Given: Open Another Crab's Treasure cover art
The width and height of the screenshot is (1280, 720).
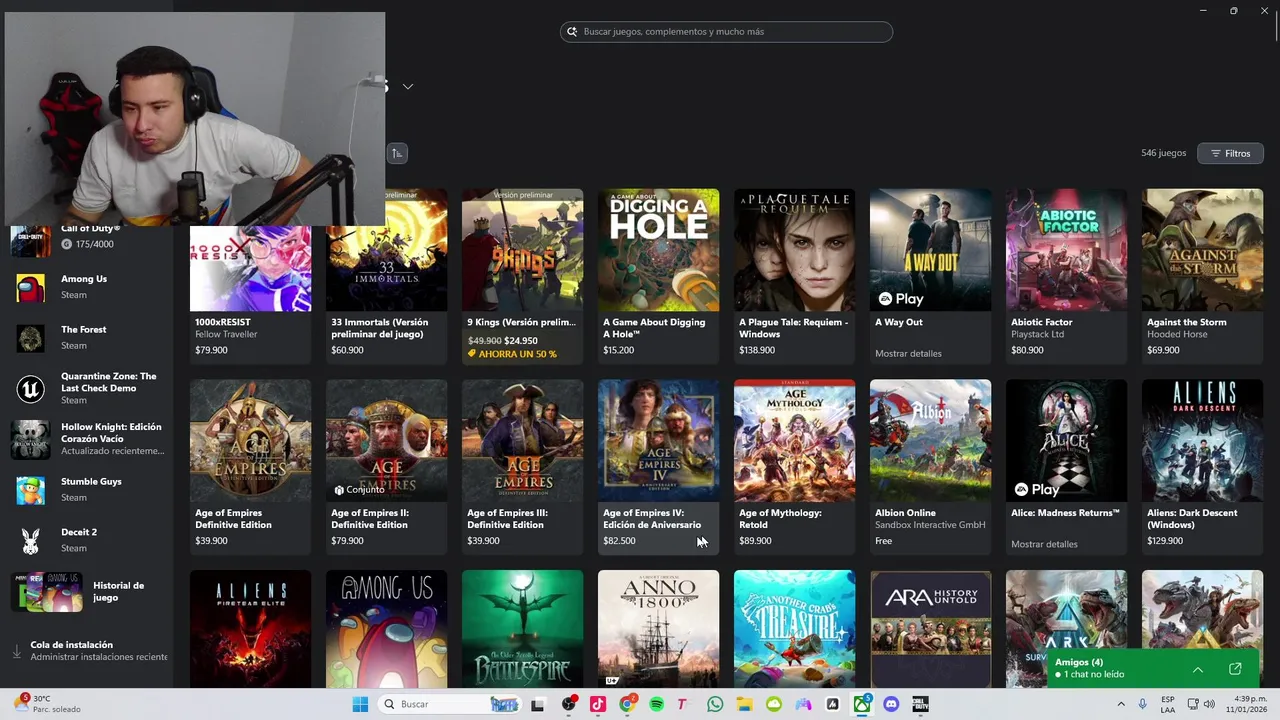Looking at the screenshot, I should tap(794, 629).
